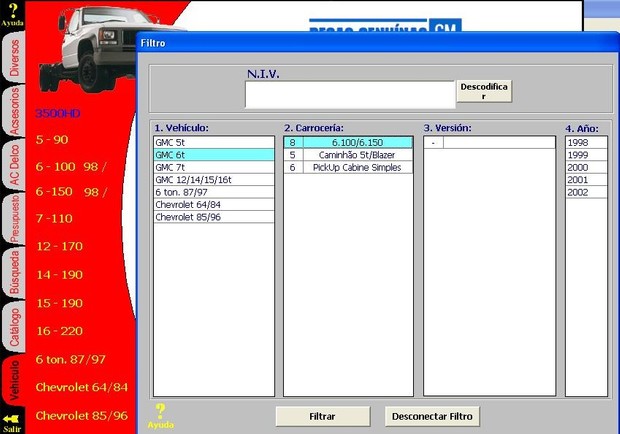Focus the N.I.V. input field

[350, 94]
